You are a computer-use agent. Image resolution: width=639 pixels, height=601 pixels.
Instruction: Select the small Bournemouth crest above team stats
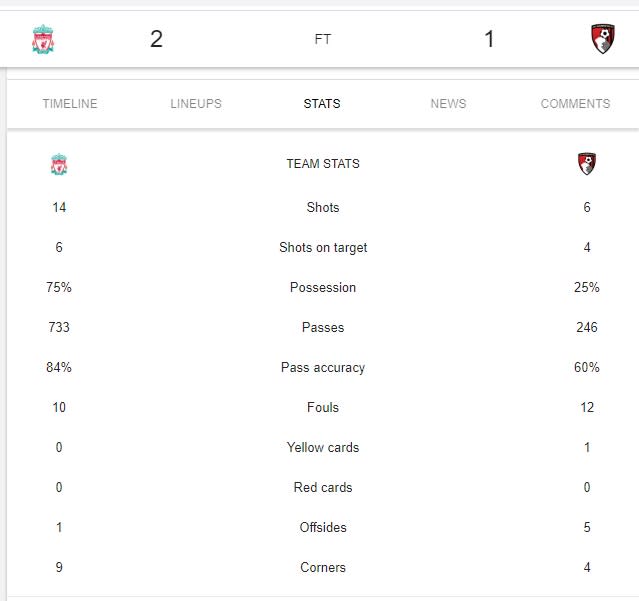(x=587, y=164)
